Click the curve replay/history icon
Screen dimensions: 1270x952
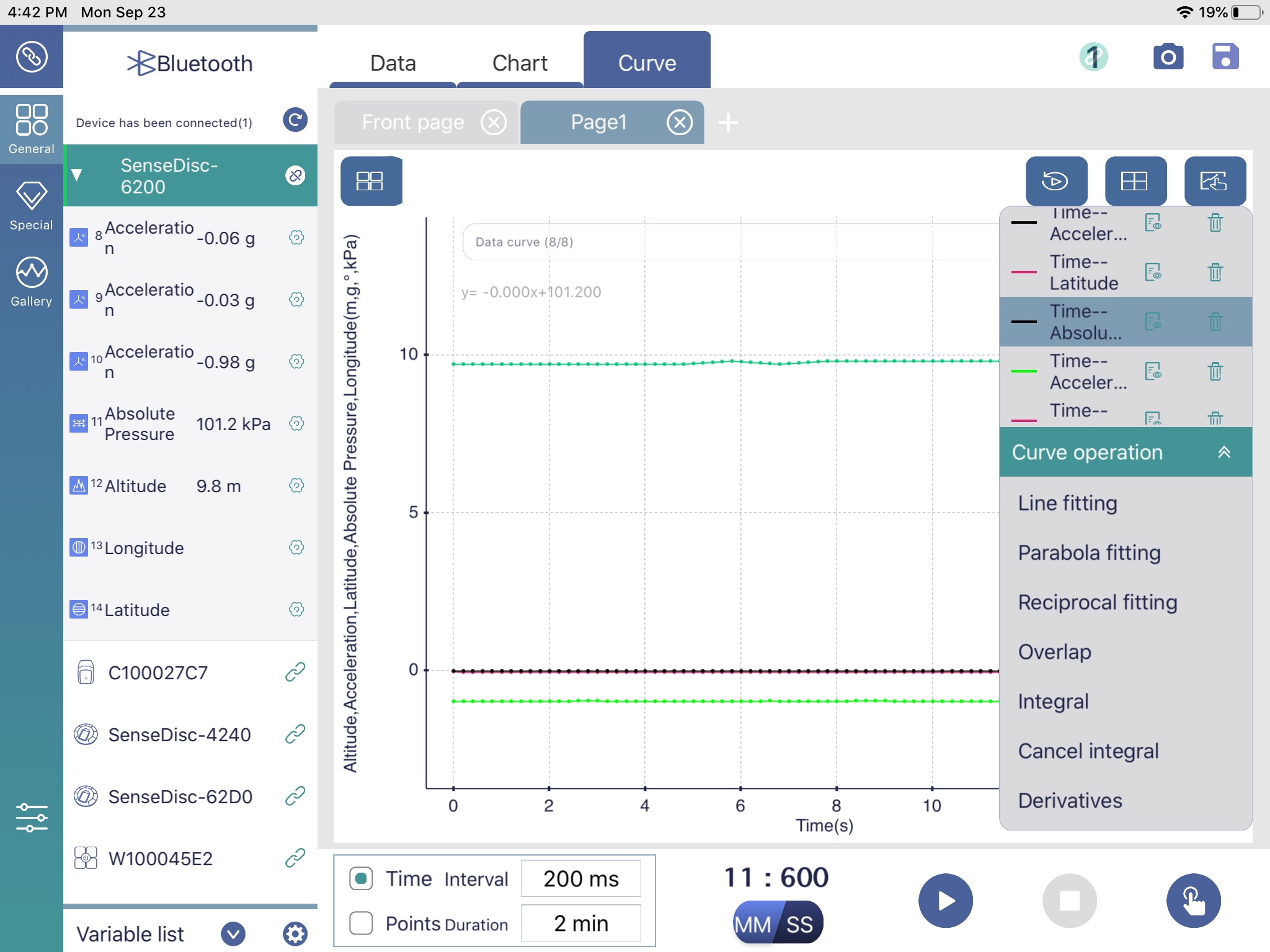pos(1056,181)
